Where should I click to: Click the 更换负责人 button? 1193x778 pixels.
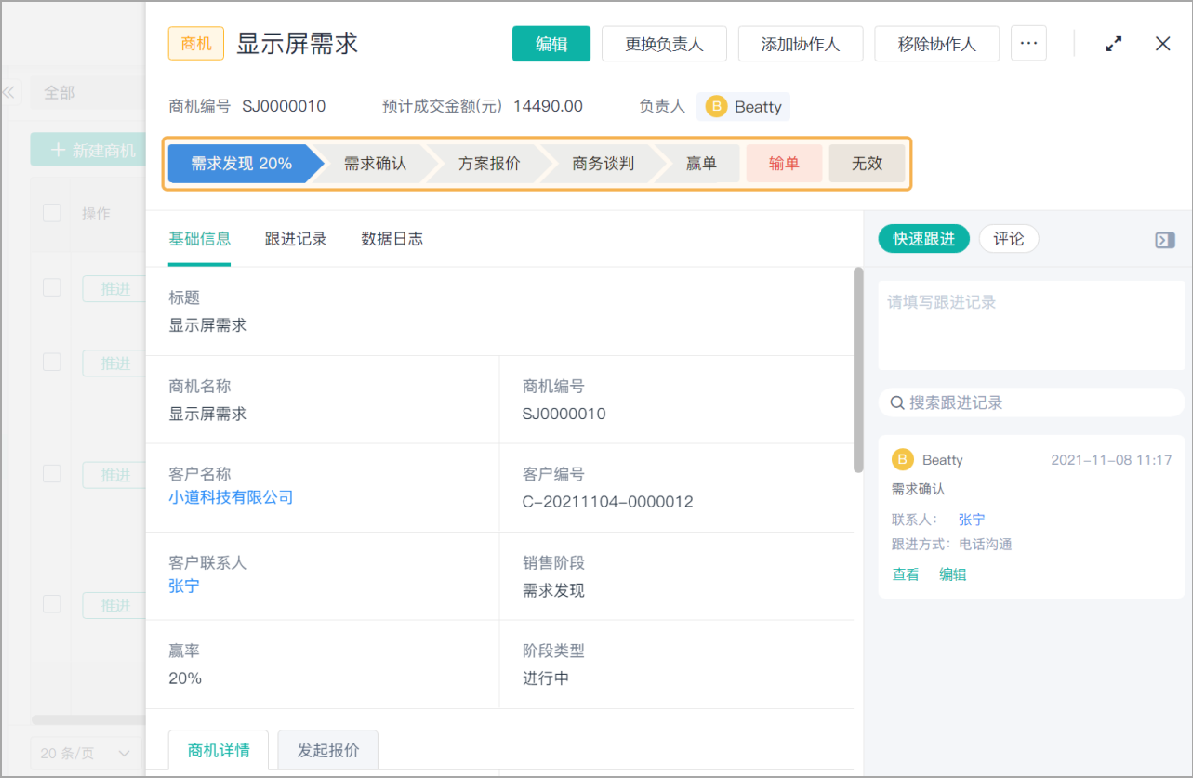(664, 43)
